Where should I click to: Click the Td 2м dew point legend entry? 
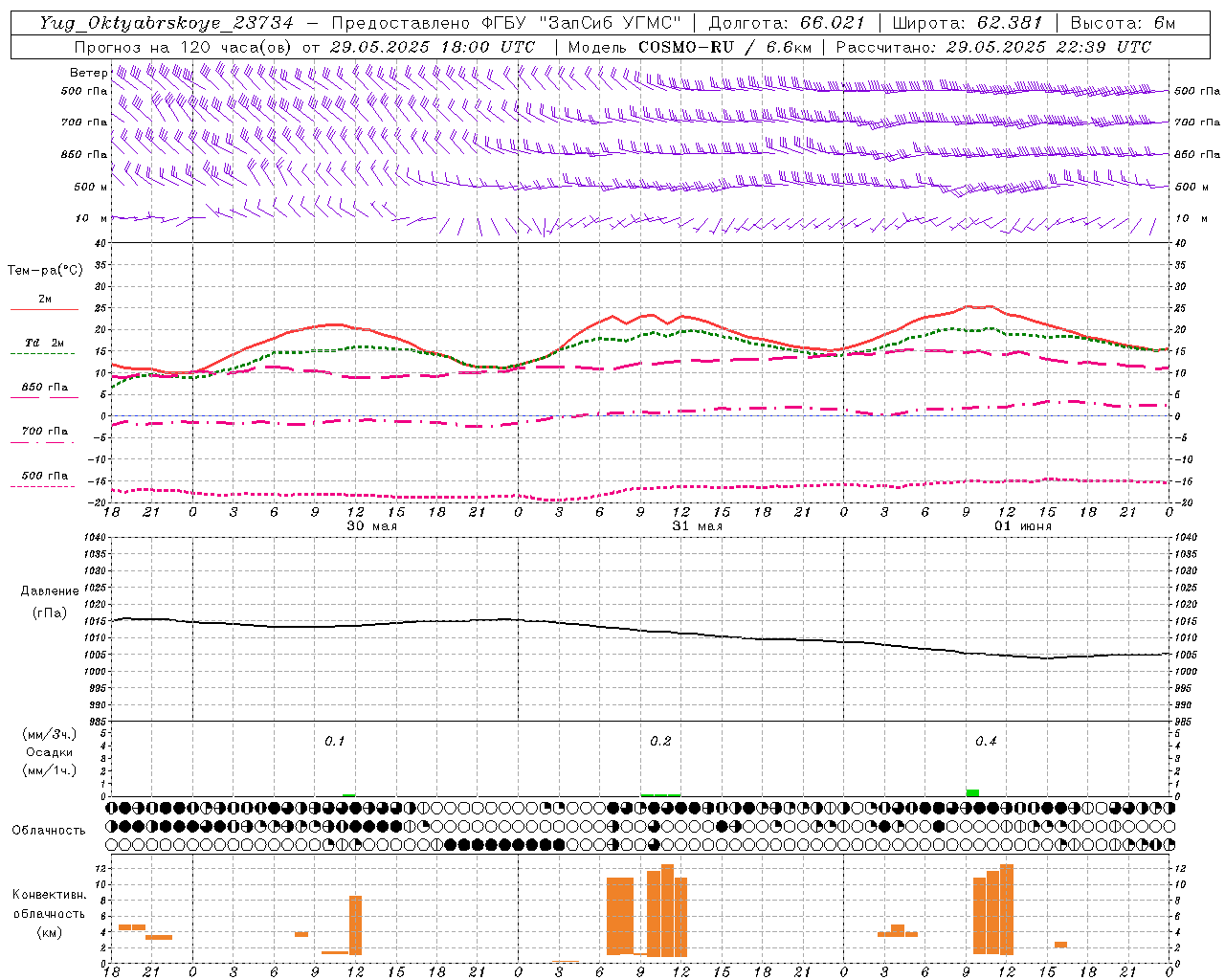pyautogui.click(x=44, y=343)
